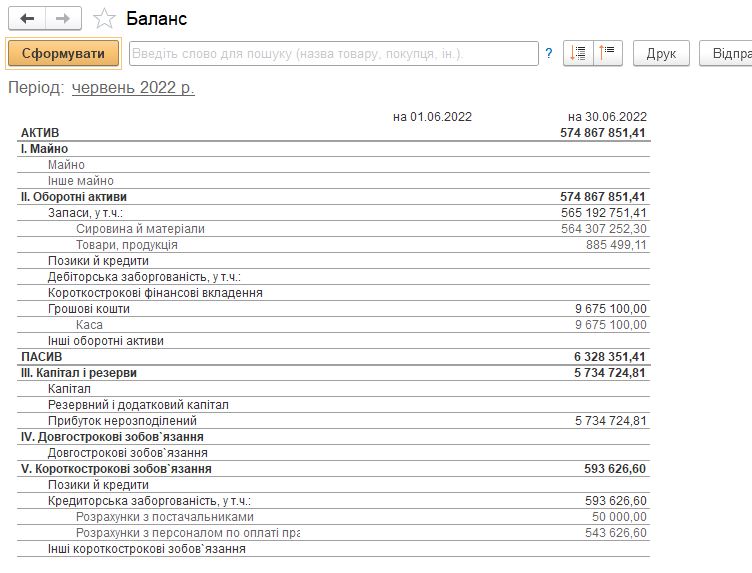
Task: Click the partially visible Відпра button
Action: [726, 53]
